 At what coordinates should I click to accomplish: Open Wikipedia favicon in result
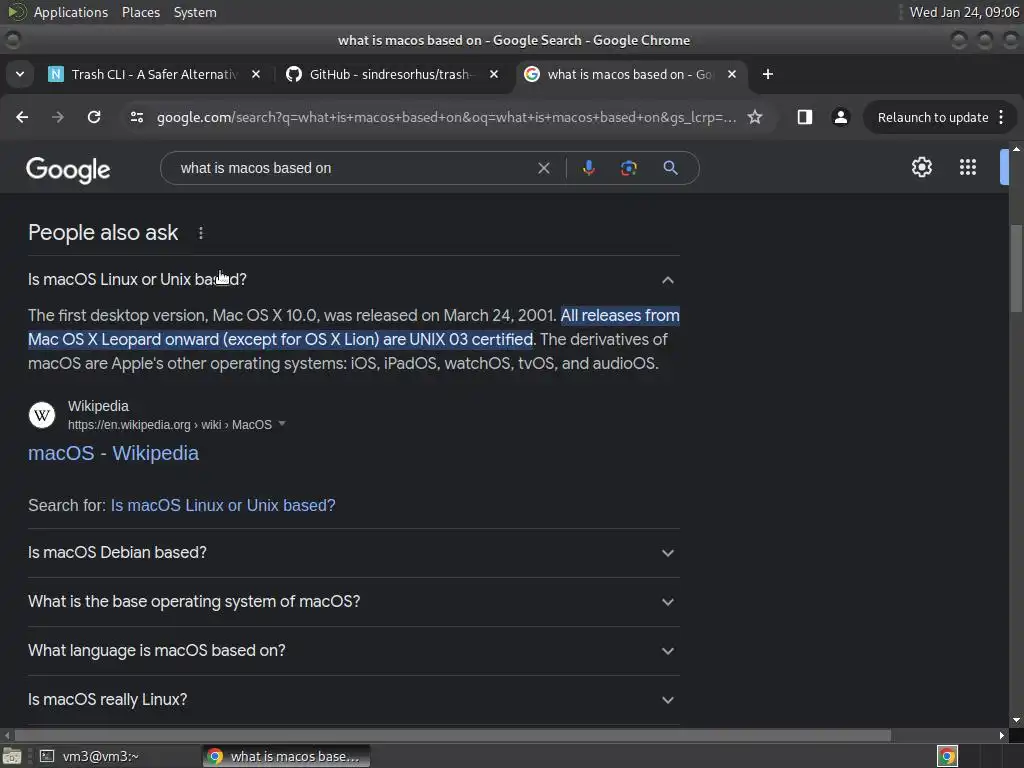click(x=42, y=415)
